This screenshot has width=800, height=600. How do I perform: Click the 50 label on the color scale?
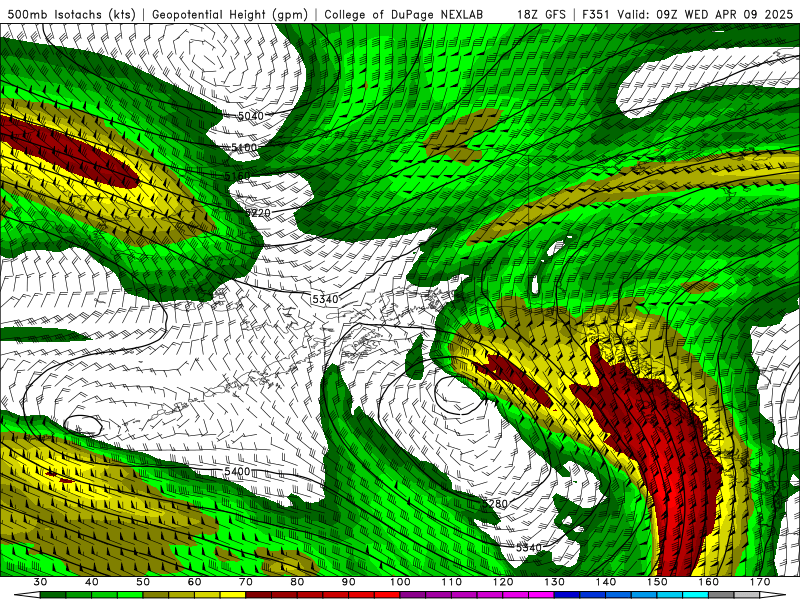point(143,582)
